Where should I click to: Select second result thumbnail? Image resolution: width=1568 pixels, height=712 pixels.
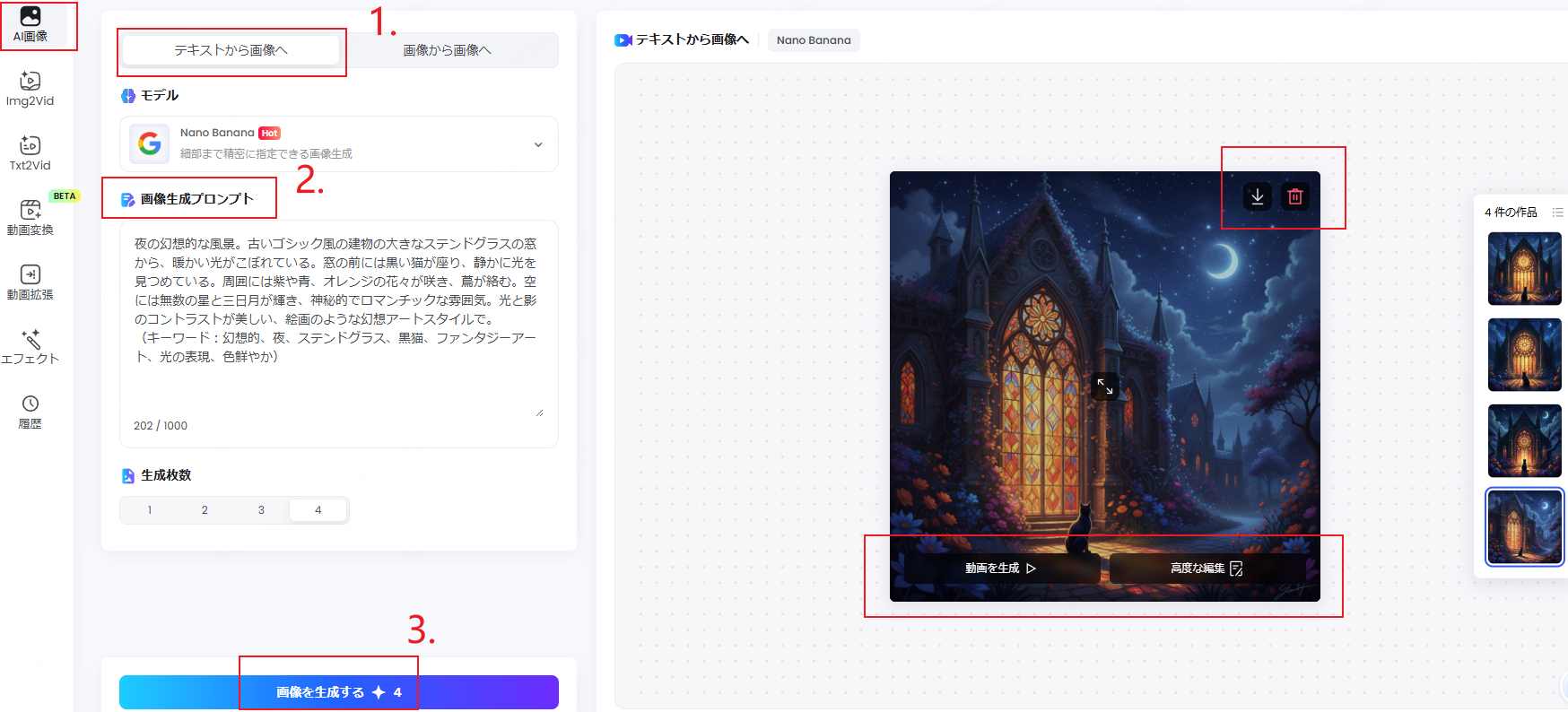click(1524, 355)
